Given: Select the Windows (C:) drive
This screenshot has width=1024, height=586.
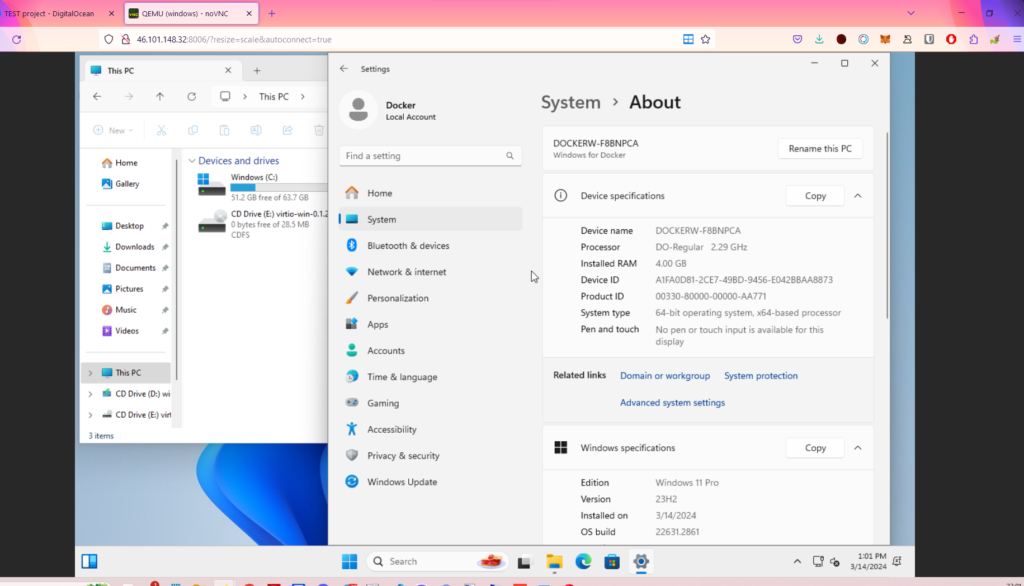Looking at the screenshot, I should (x=263, y=186).
